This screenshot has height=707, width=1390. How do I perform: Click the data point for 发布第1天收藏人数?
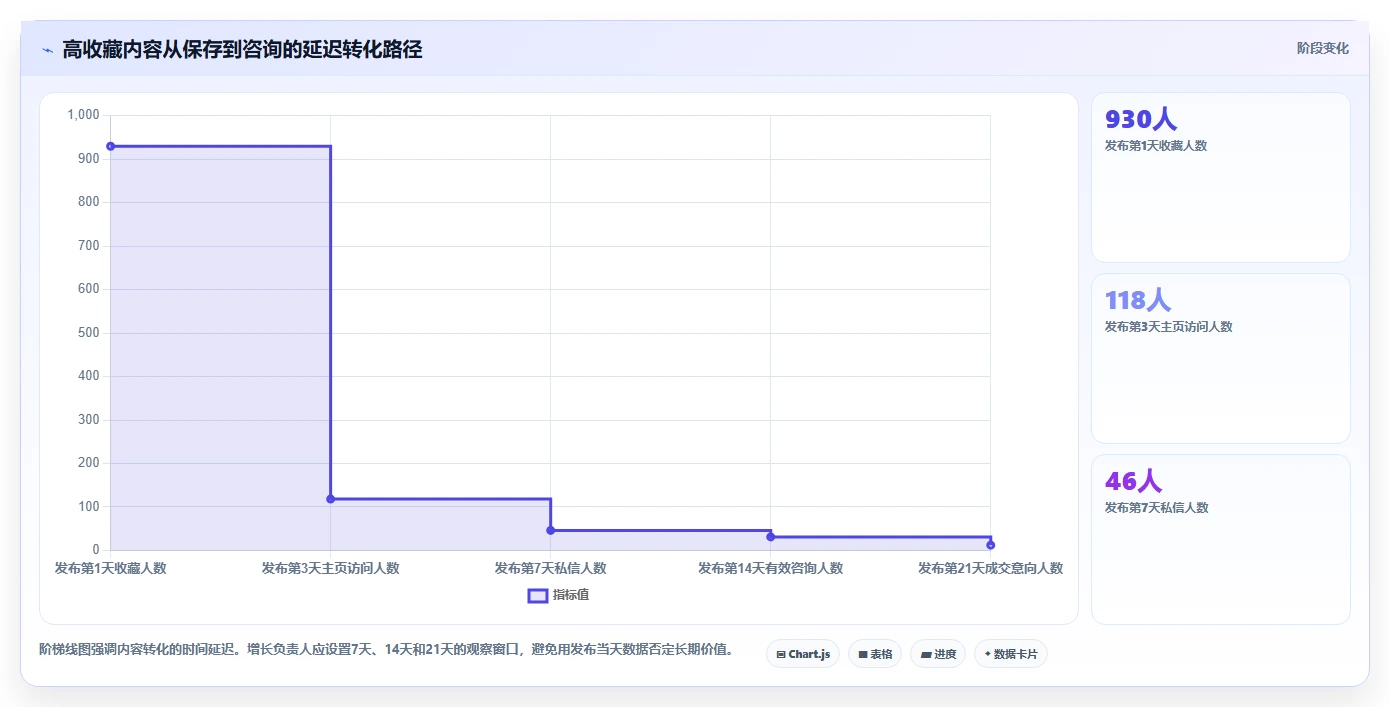[110, 146]
